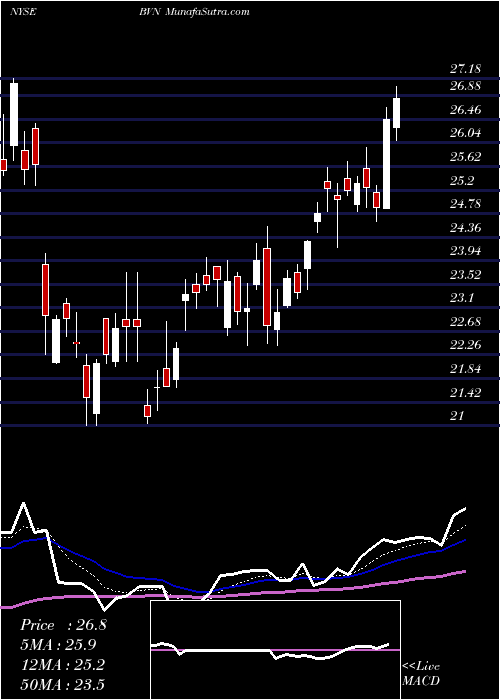
Task: Click the 23.52 price axis label
Action: tap(465, 275)
